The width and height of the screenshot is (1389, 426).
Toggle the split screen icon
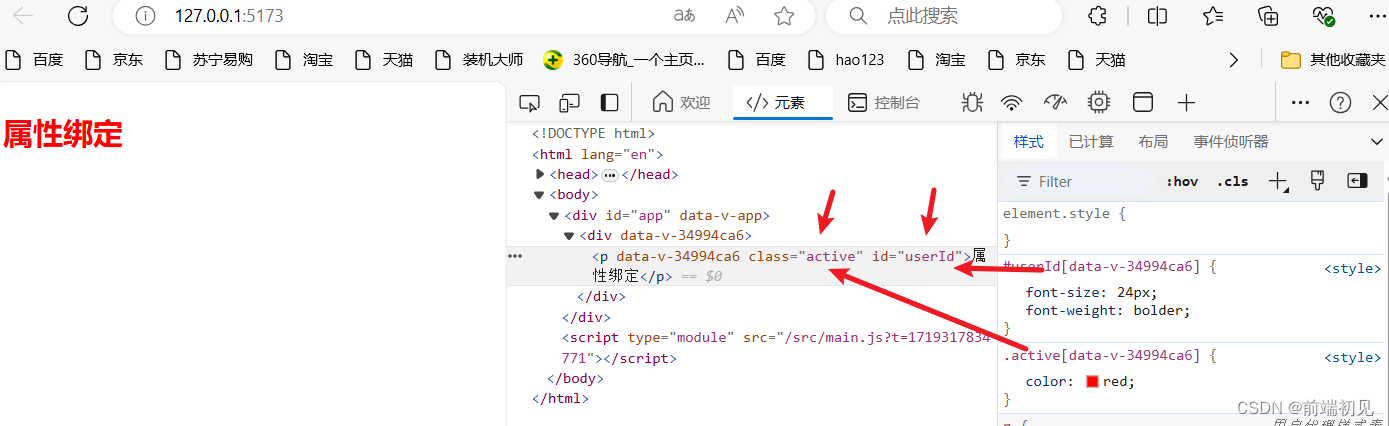click(1158, 16)
